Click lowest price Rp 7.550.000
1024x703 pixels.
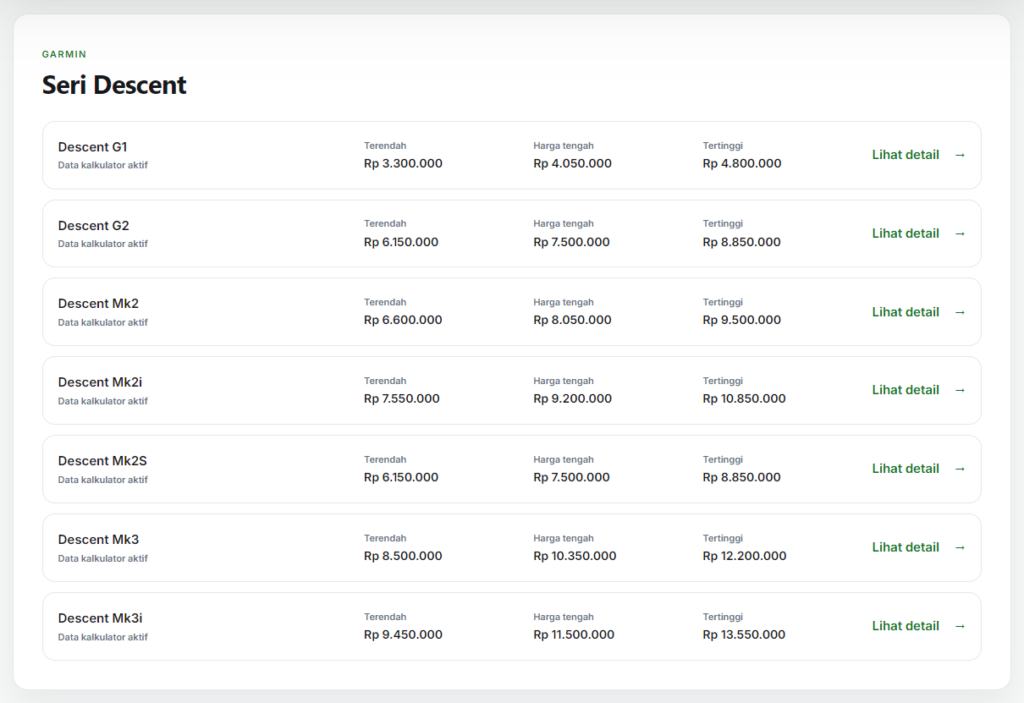coord(402,399)
